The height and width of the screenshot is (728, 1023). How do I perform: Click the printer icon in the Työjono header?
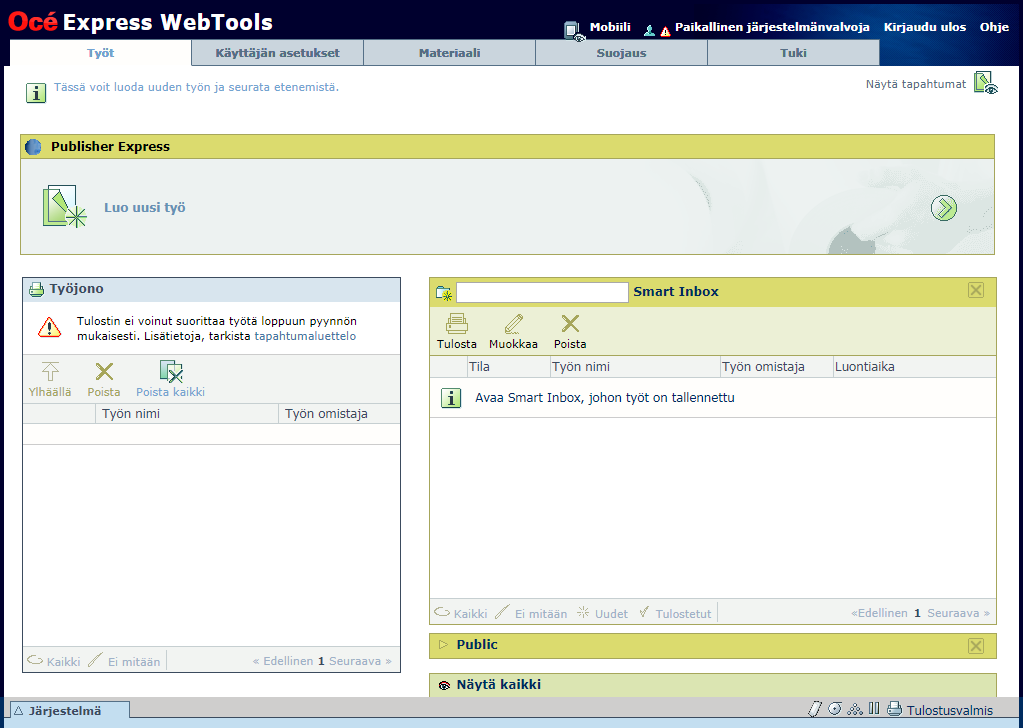coord(37,289)
